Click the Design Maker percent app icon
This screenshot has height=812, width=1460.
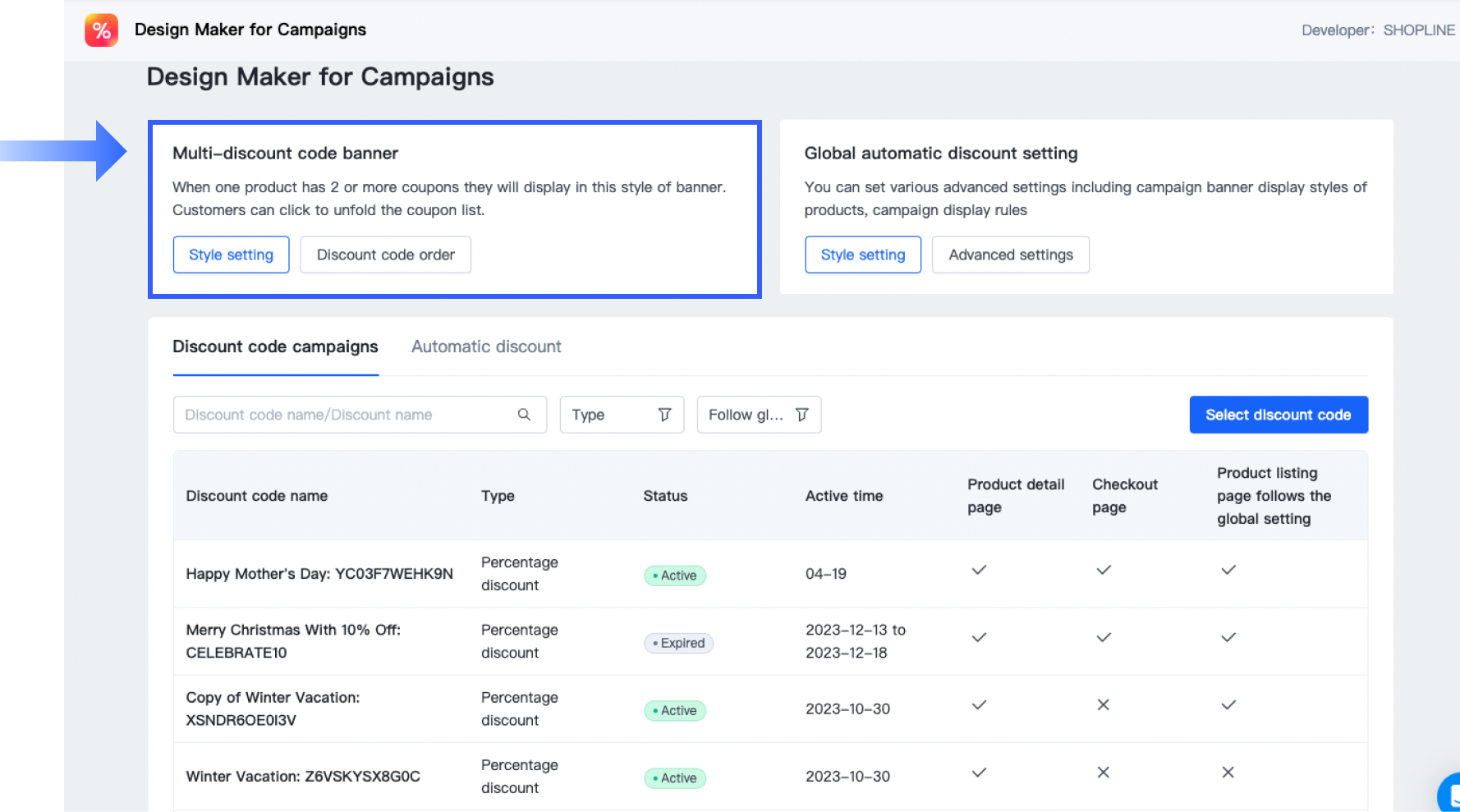coord(101,30)
